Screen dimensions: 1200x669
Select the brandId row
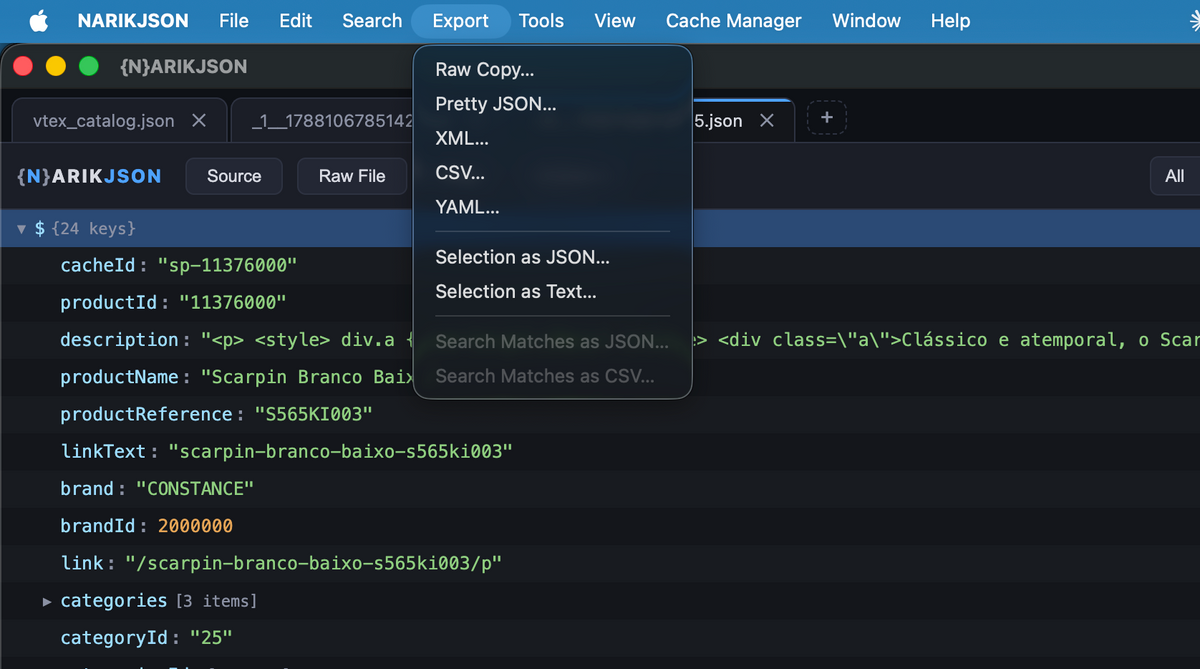(x=600, y=526)
